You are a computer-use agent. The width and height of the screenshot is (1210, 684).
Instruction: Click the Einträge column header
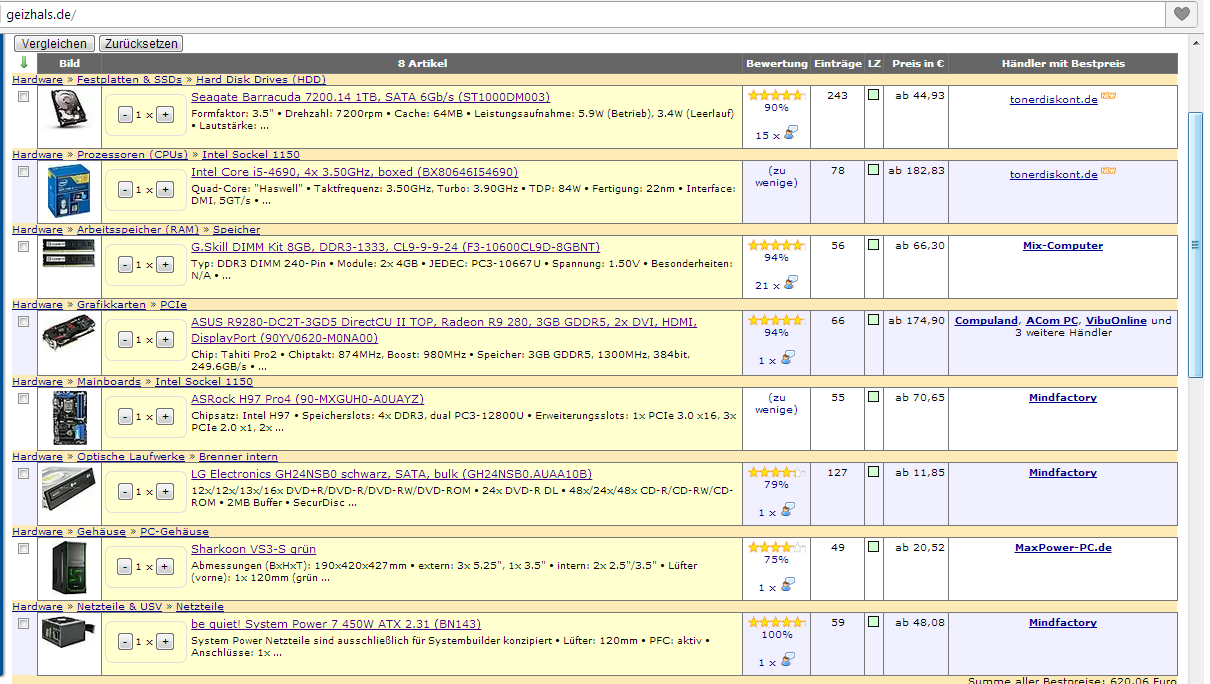[x=837, y=63]
